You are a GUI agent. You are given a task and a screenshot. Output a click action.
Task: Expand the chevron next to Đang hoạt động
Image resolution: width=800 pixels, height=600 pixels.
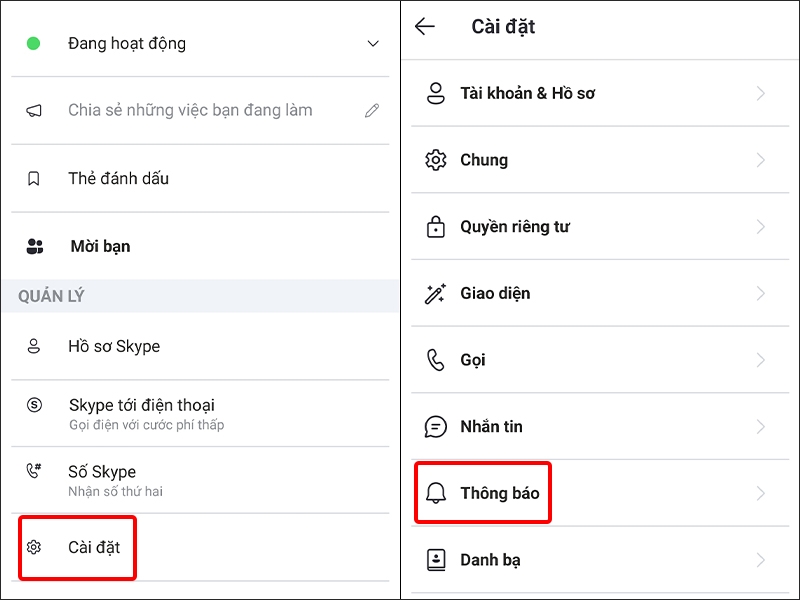click(x=372, y=43)
